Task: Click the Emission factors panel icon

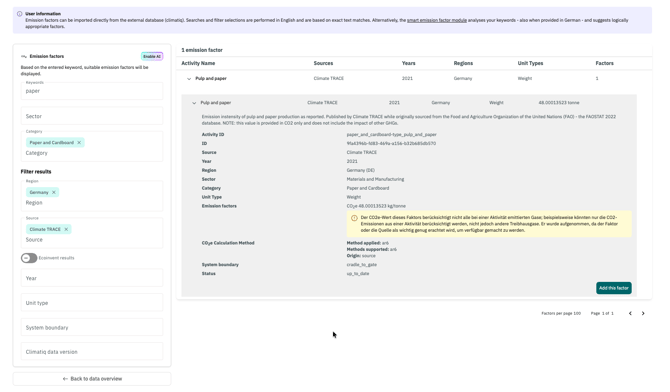Action: (x=24, y=56)
